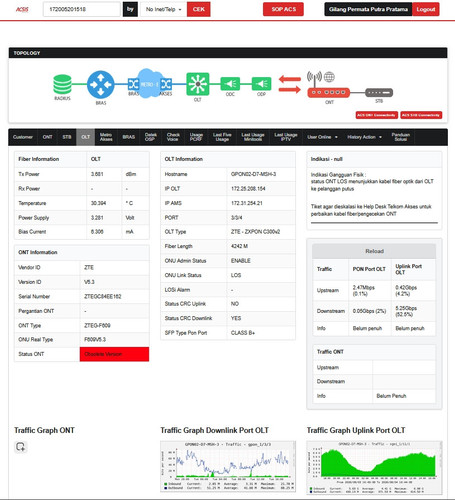Click the ONU Admin Status ENABLE value
The width and height of the screenshot is (455, 500).
click(240, 261)
